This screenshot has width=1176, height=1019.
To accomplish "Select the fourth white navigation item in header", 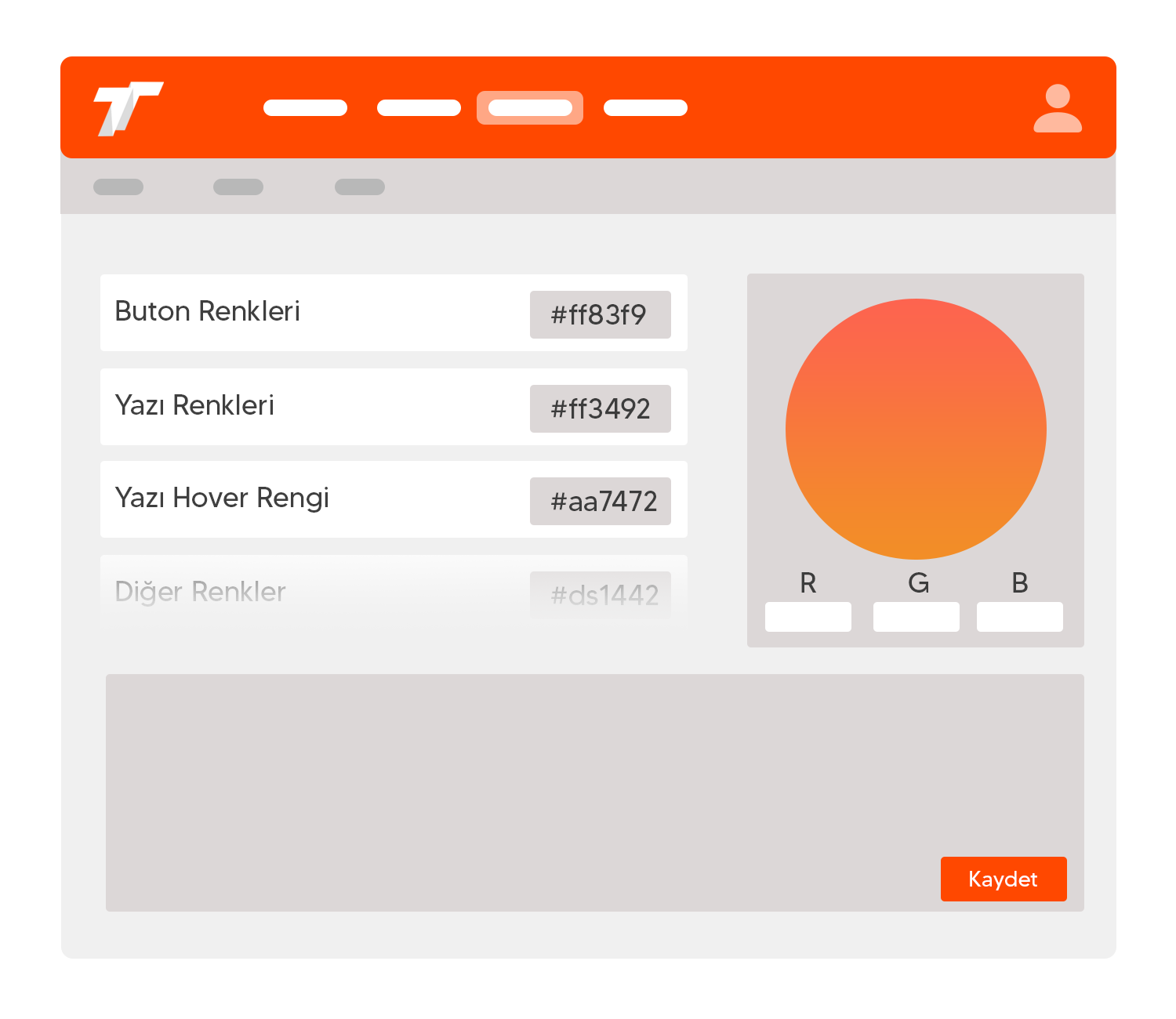I will click(x=645, y=108).
